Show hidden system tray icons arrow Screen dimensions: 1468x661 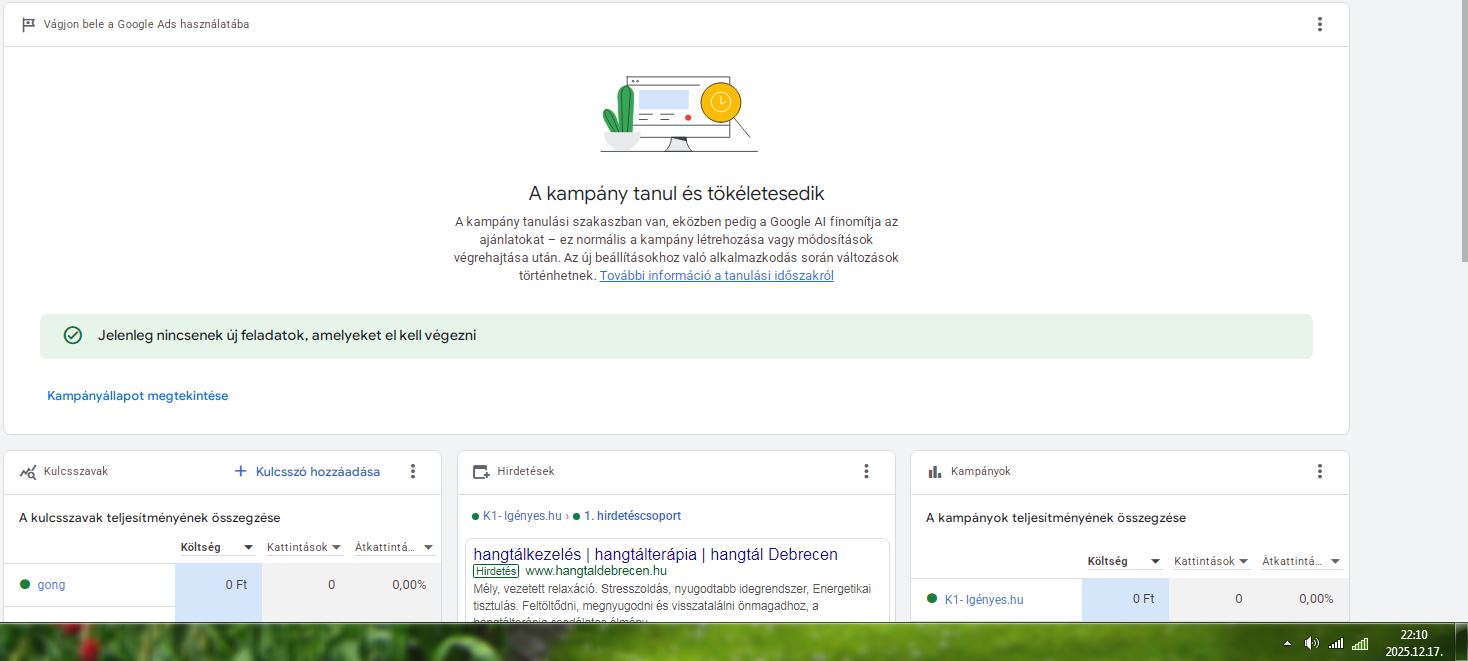(1287, 643)
